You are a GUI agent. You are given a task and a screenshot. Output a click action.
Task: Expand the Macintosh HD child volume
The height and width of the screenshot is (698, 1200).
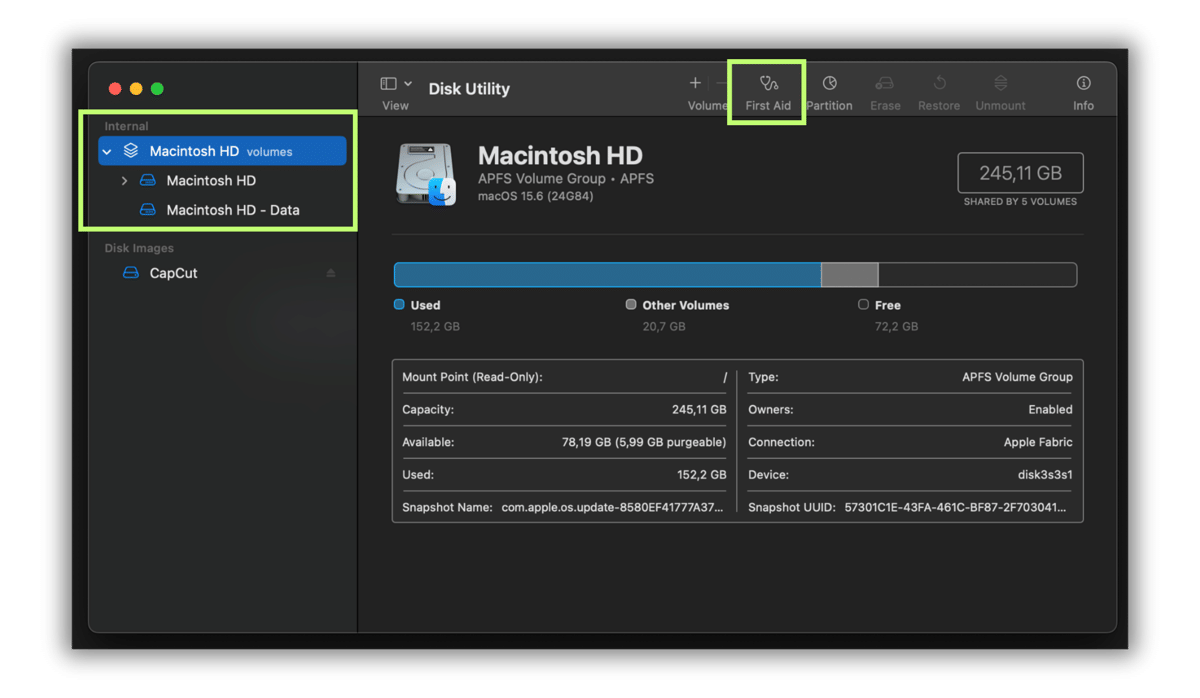click(124, 181)
